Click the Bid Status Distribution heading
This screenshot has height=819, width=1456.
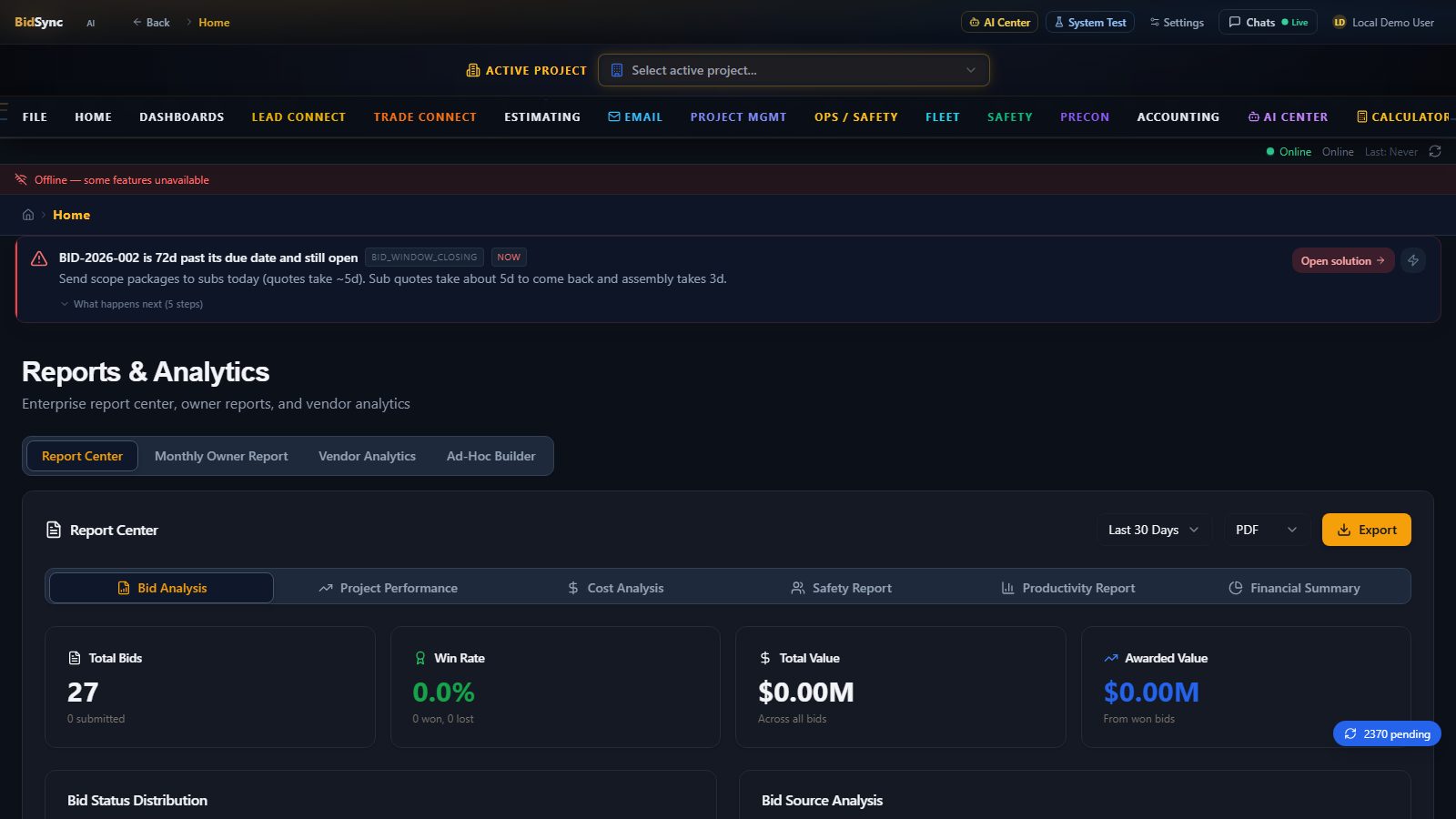pos(137,800)
